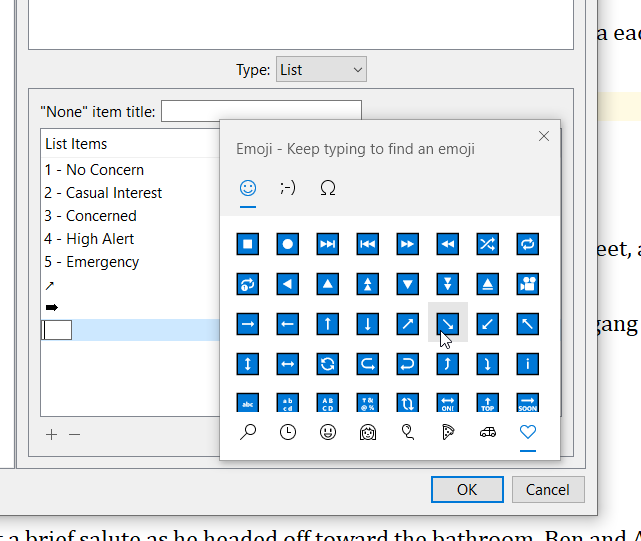This screenshot has height=541, width=641.
Task: Click the "None" item title field
Action: [x=261, y=111]
